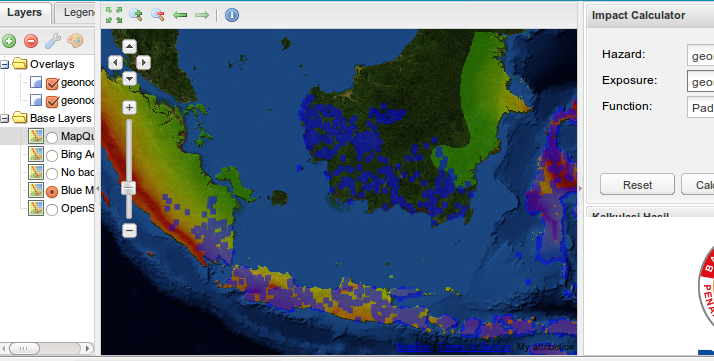Click the second geonode overlay layer icon
Screen dimensions: 714x361
point(36,100)
